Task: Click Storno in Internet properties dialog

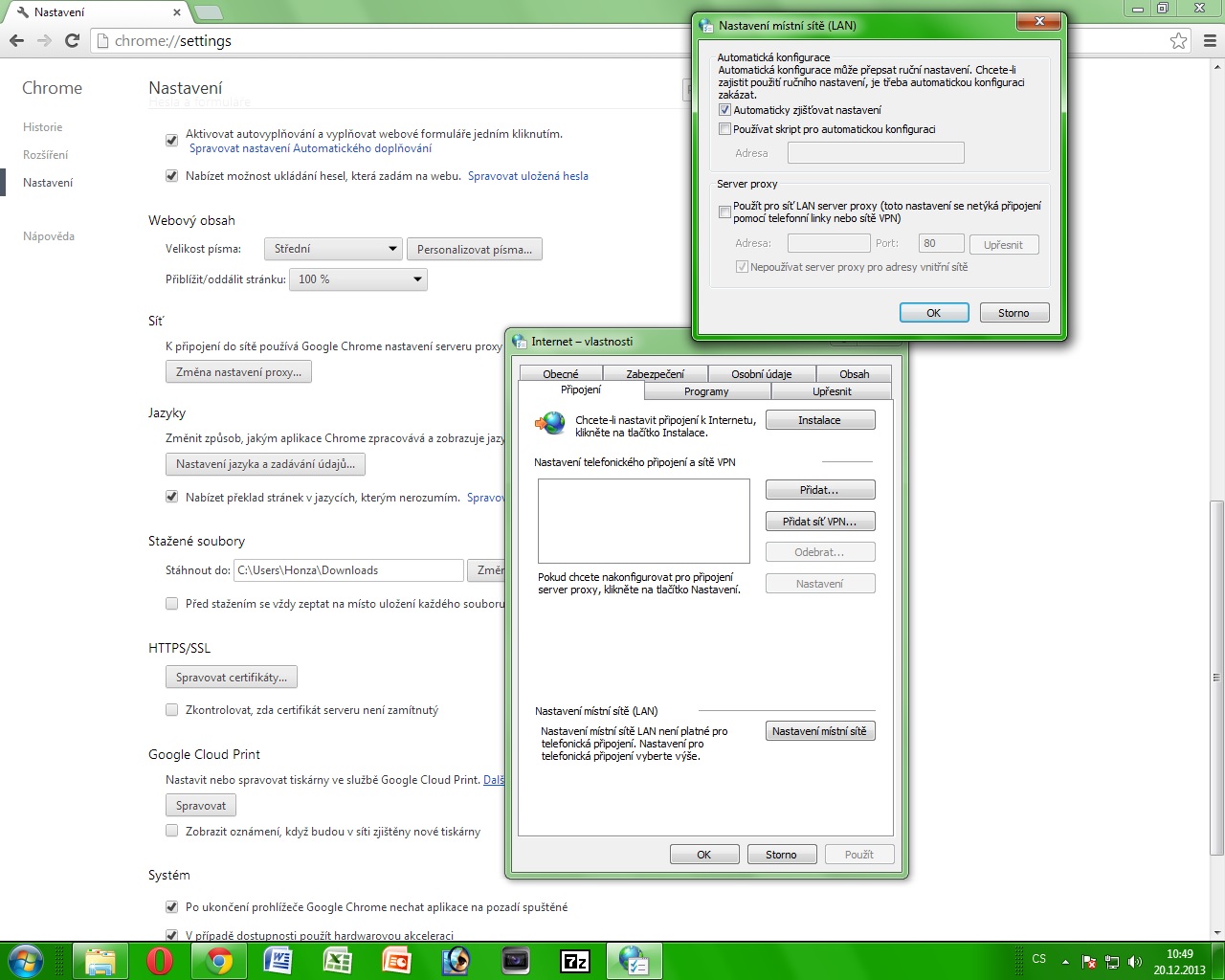Action: tap(781, 855)
